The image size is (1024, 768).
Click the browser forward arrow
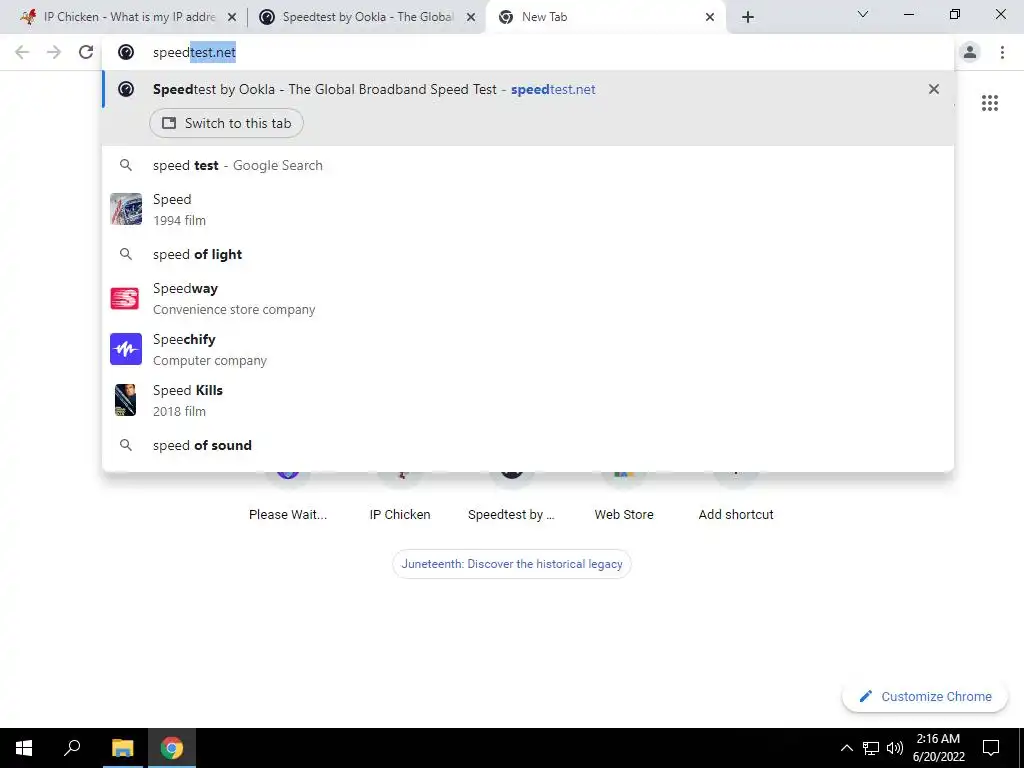click(54, 52)
